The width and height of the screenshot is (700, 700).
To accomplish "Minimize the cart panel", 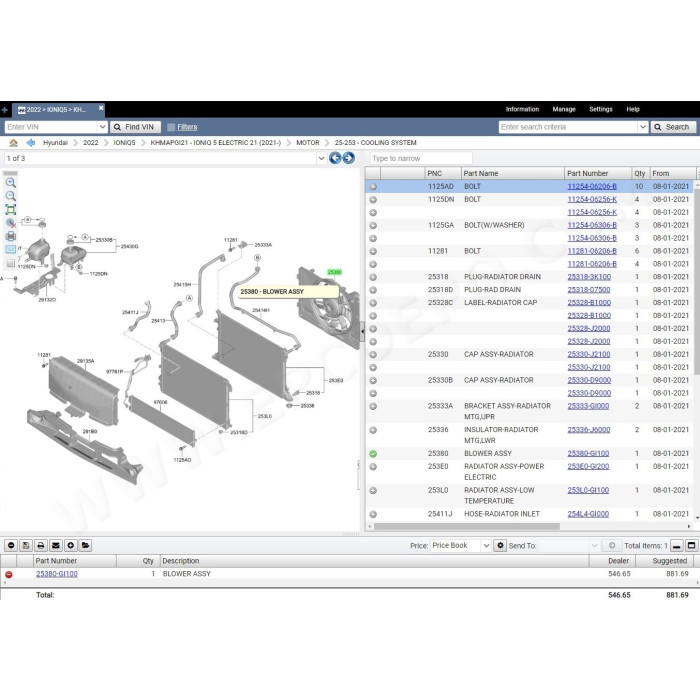I will (677, 546).
